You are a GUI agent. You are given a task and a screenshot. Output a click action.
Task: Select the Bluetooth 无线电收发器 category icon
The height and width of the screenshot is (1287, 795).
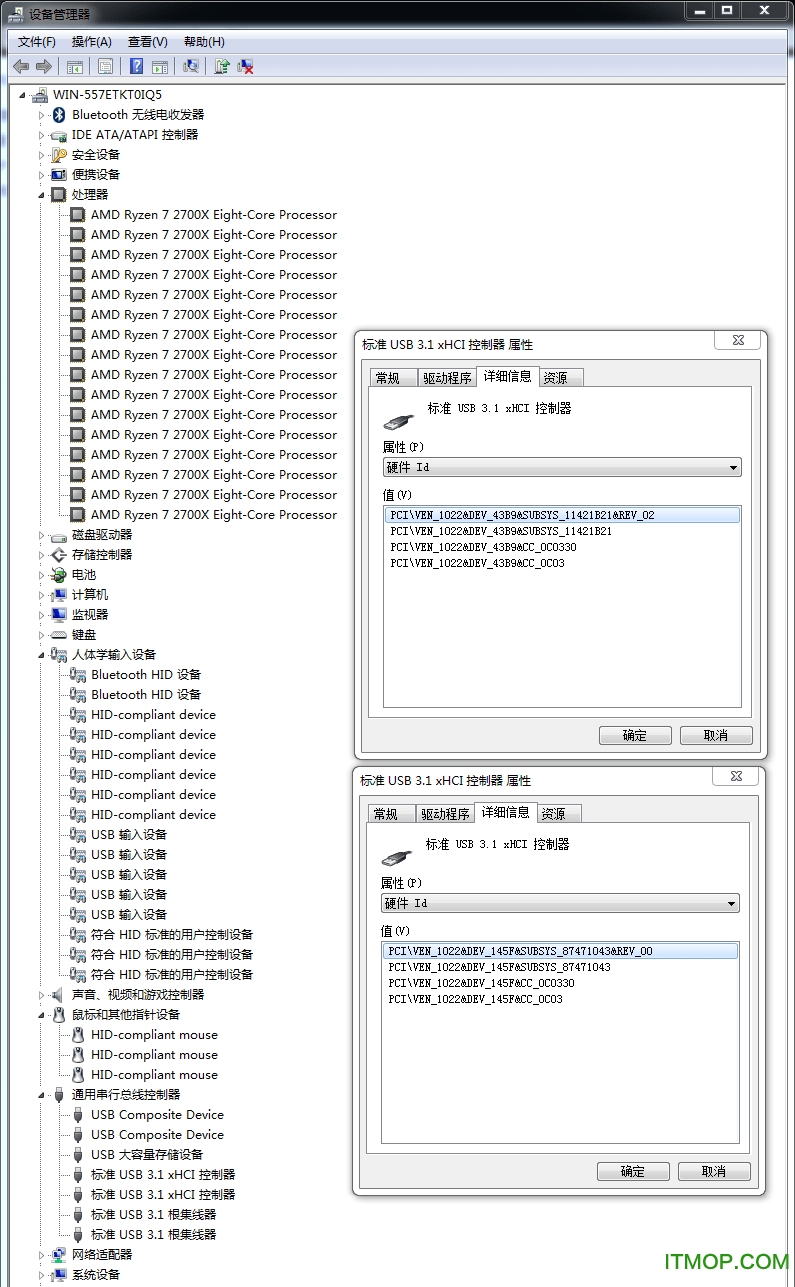[x=59, y=115]
